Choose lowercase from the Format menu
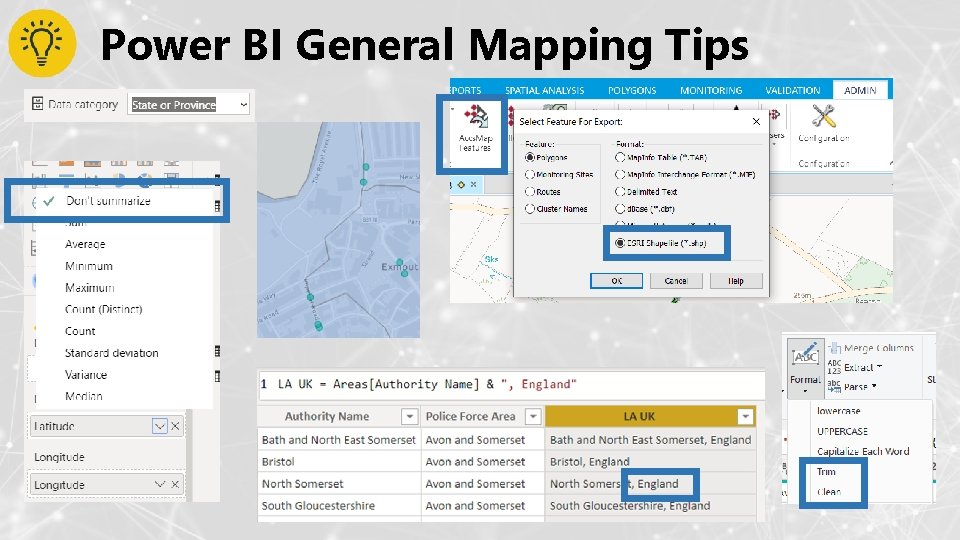960x540 pixels. pyautogui.click(x=838, y=411)
